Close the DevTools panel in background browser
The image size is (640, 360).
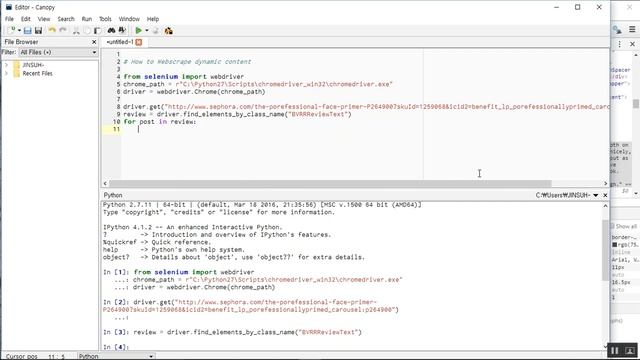click(632, 44)
